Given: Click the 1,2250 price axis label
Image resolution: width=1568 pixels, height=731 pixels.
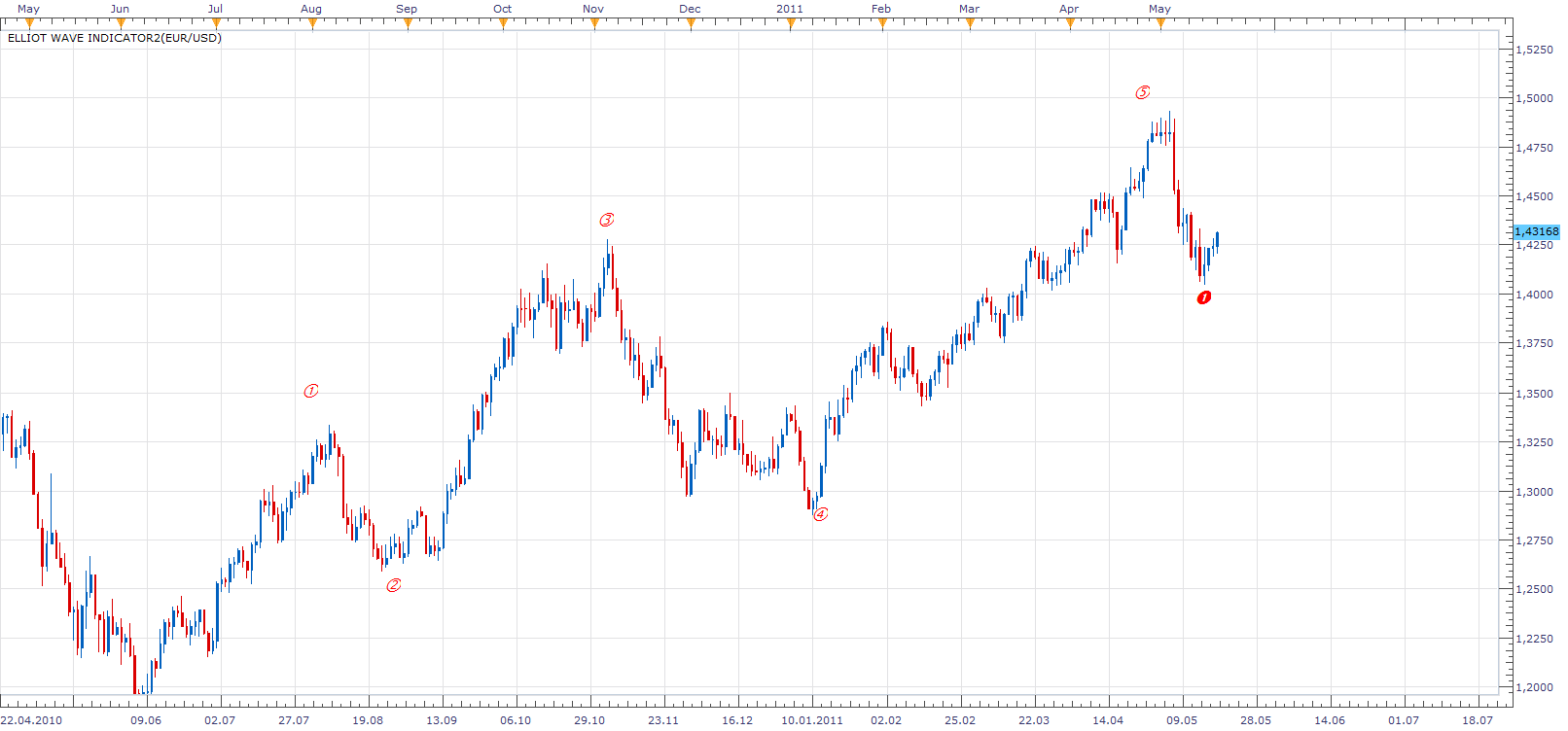Looking at the screenshot, I should 1535,639.
